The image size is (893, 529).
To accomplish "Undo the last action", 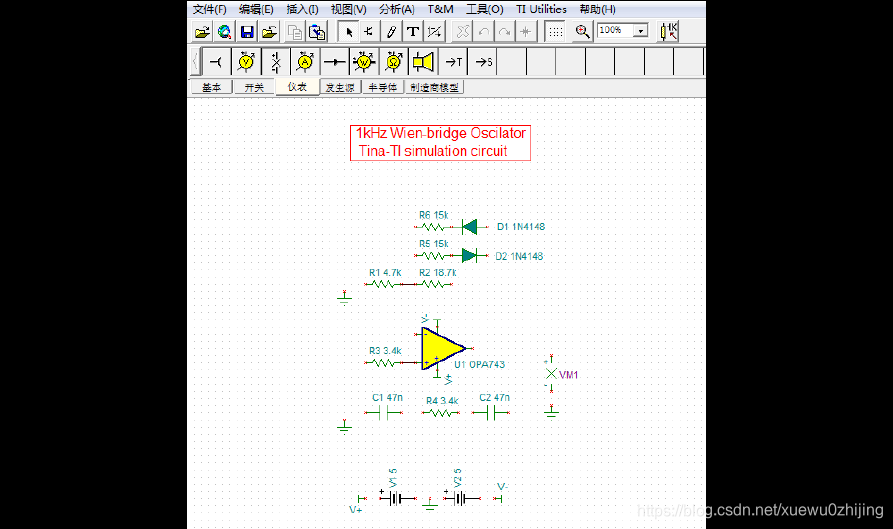I will click(484, 32).
